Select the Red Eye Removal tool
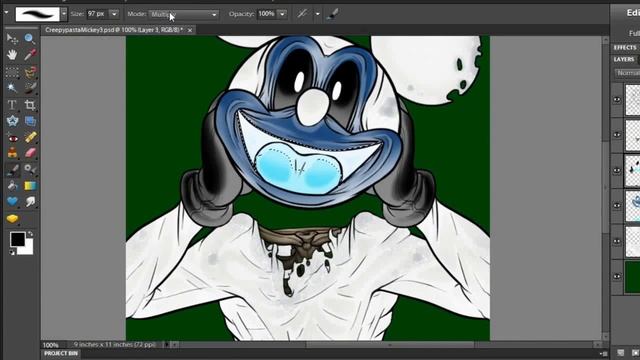The width and height of the screenshot is (640, 360). pos(12,138)
